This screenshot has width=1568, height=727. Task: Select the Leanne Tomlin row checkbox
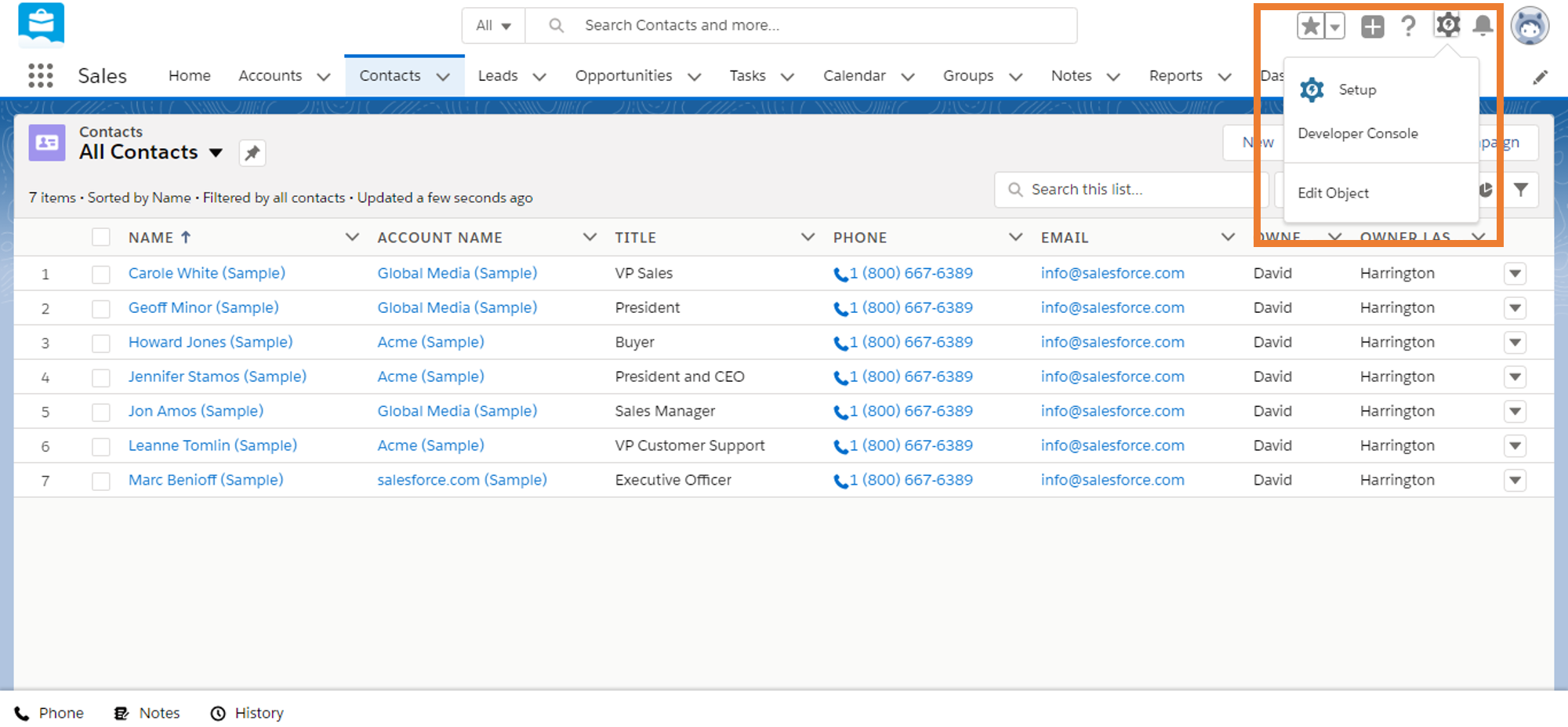point(101,447)
